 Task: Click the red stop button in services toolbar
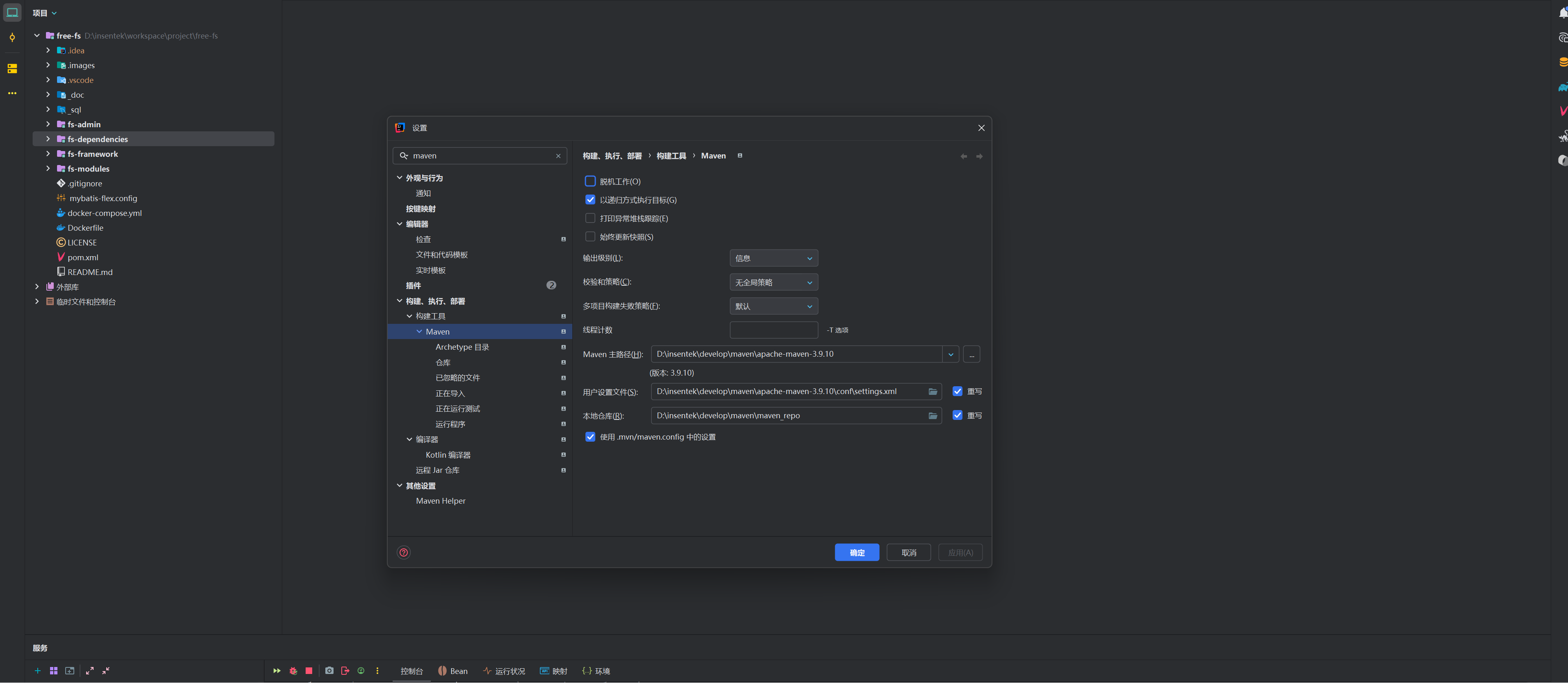point(309,670)
